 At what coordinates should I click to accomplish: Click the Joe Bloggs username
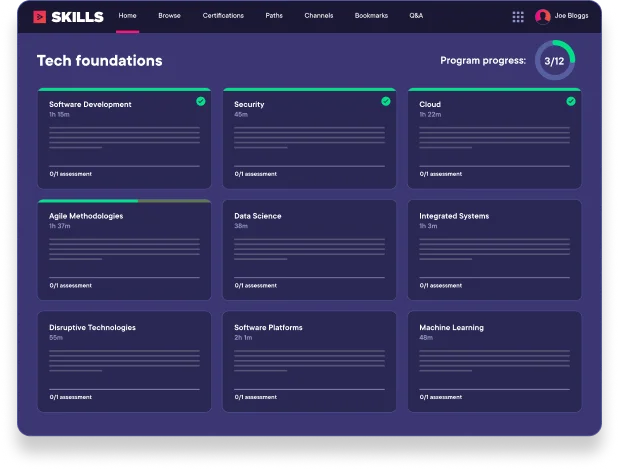pos(573,17)
